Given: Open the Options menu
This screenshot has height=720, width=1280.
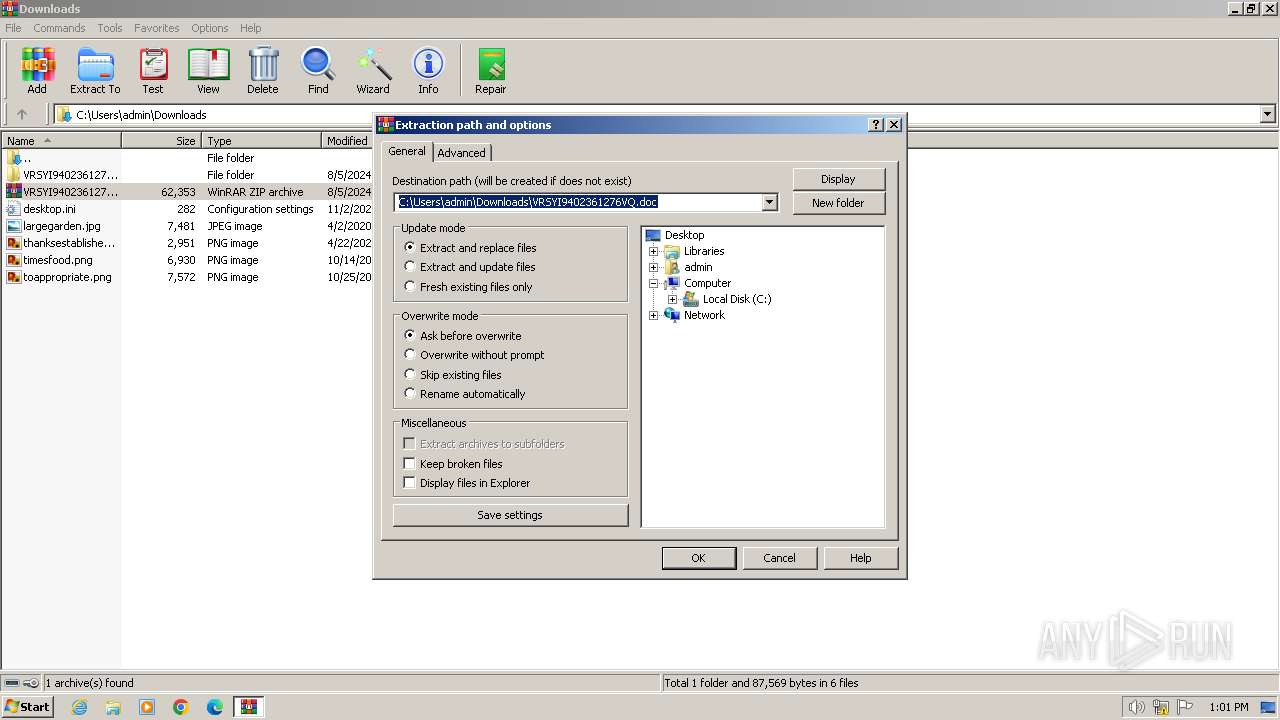Looking at the screenshot, I should click(210, 28).
